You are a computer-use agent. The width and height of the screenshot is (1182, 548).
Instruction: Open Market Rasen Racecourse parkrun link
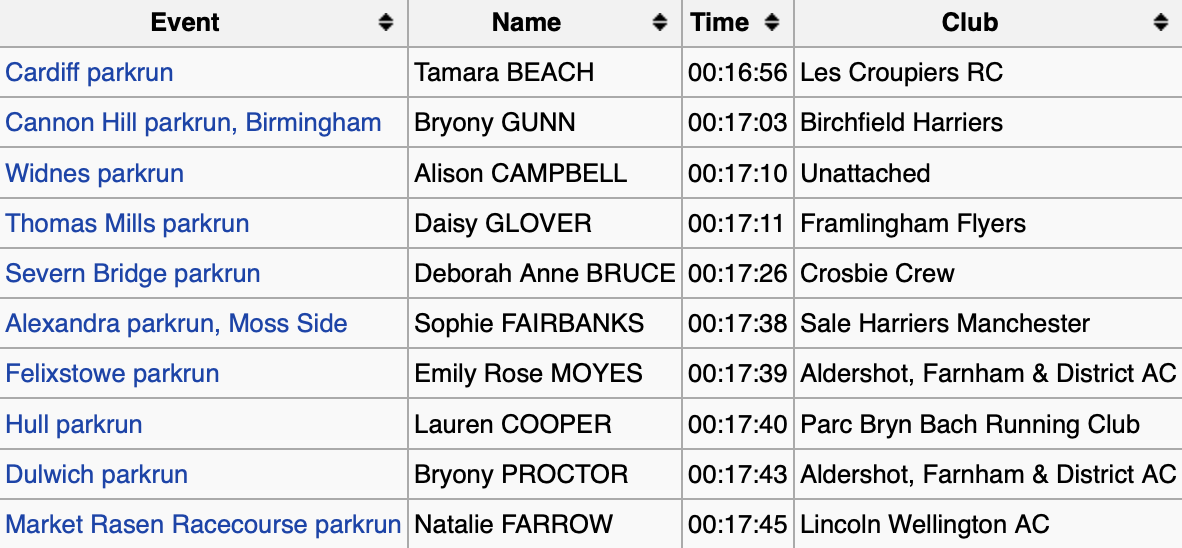coord(203,525)
